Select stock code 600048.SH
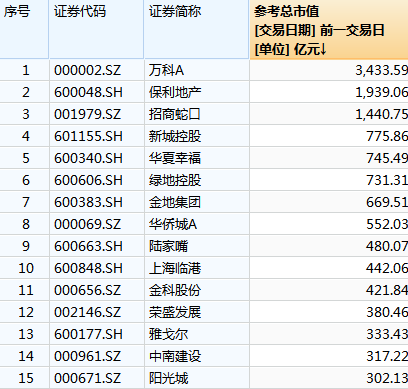 tap(88, 92)
